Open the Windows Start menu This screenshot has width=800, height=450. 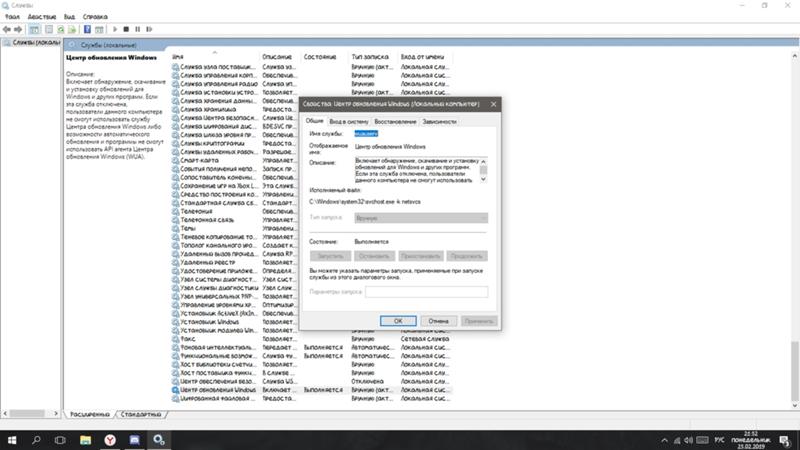point(12,440)
